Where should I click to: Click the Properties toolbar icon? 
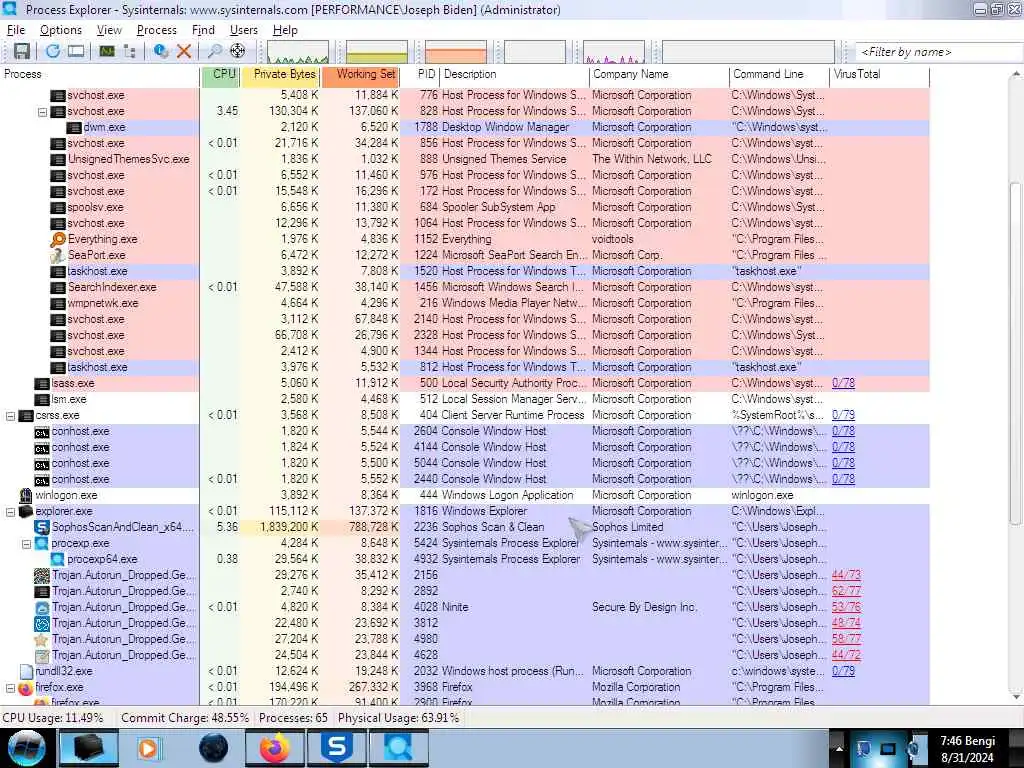[x=161, y=51]
